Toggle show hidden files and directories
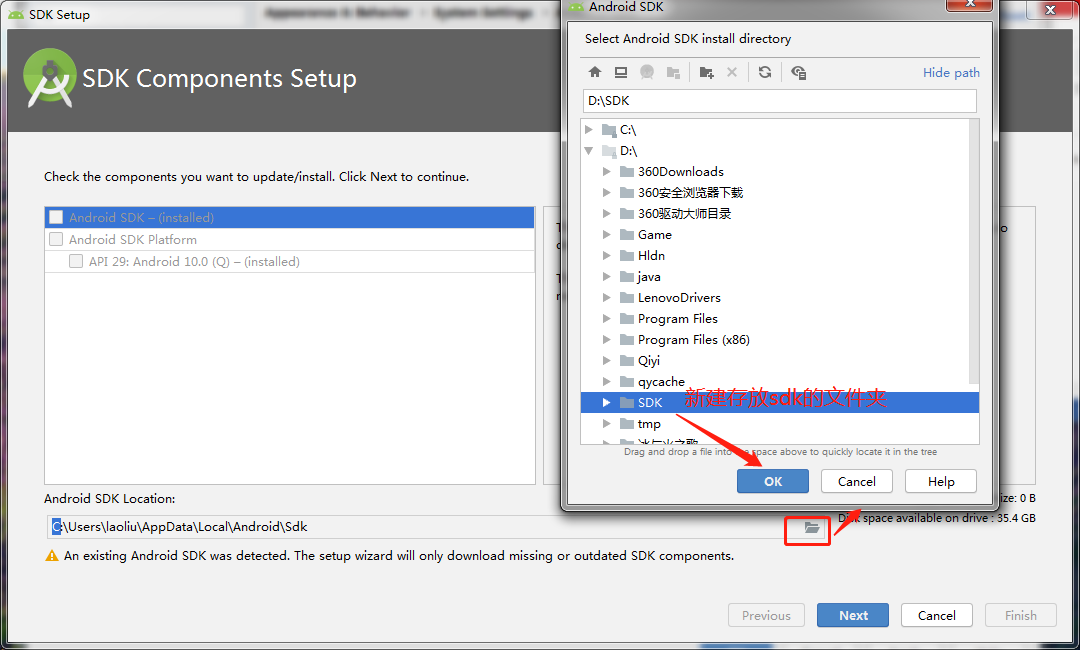Screen dimensions: 1080x650 (x=798, y=72)
